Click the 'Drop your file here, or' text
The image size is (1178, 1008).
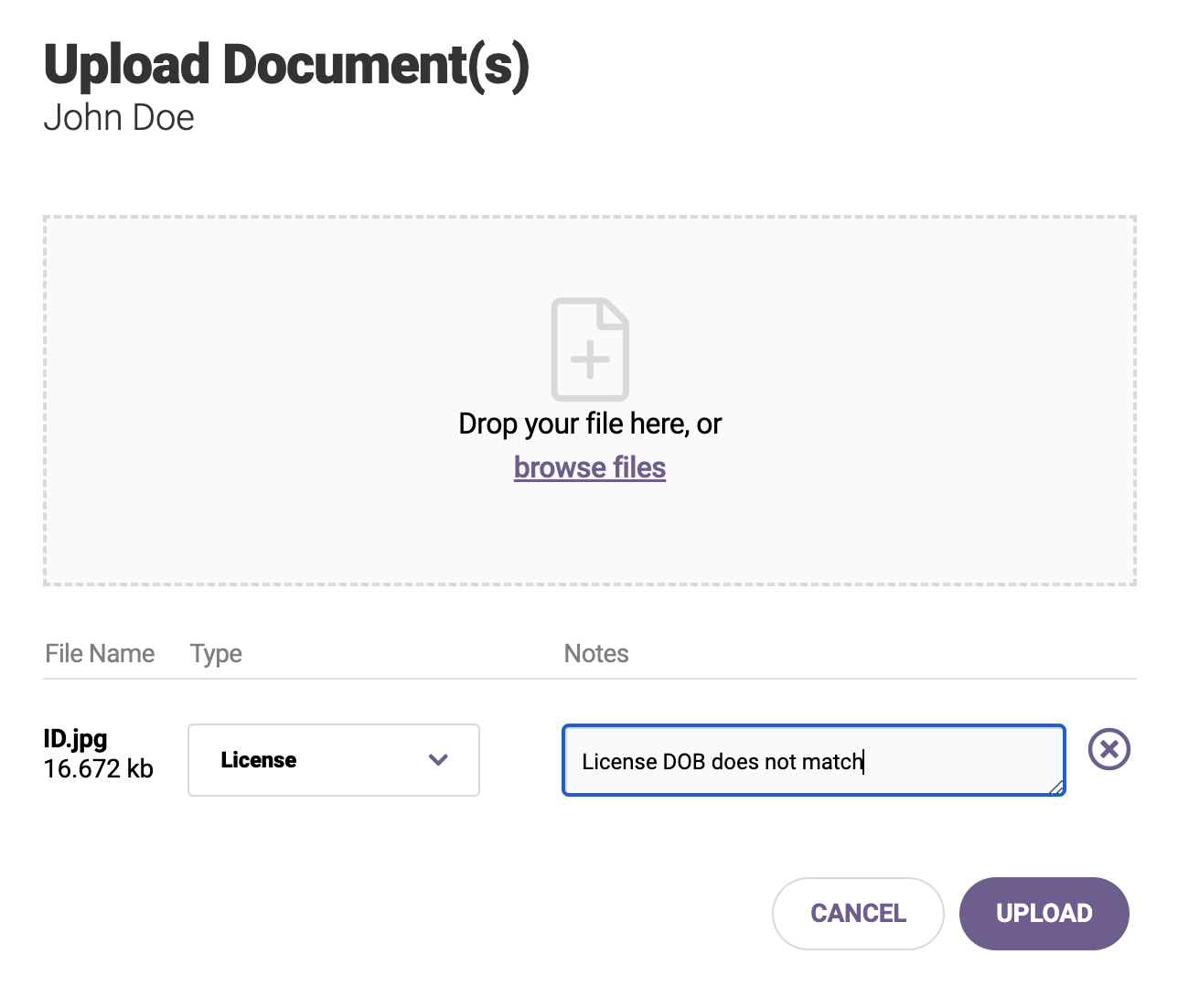click(590, 424)
